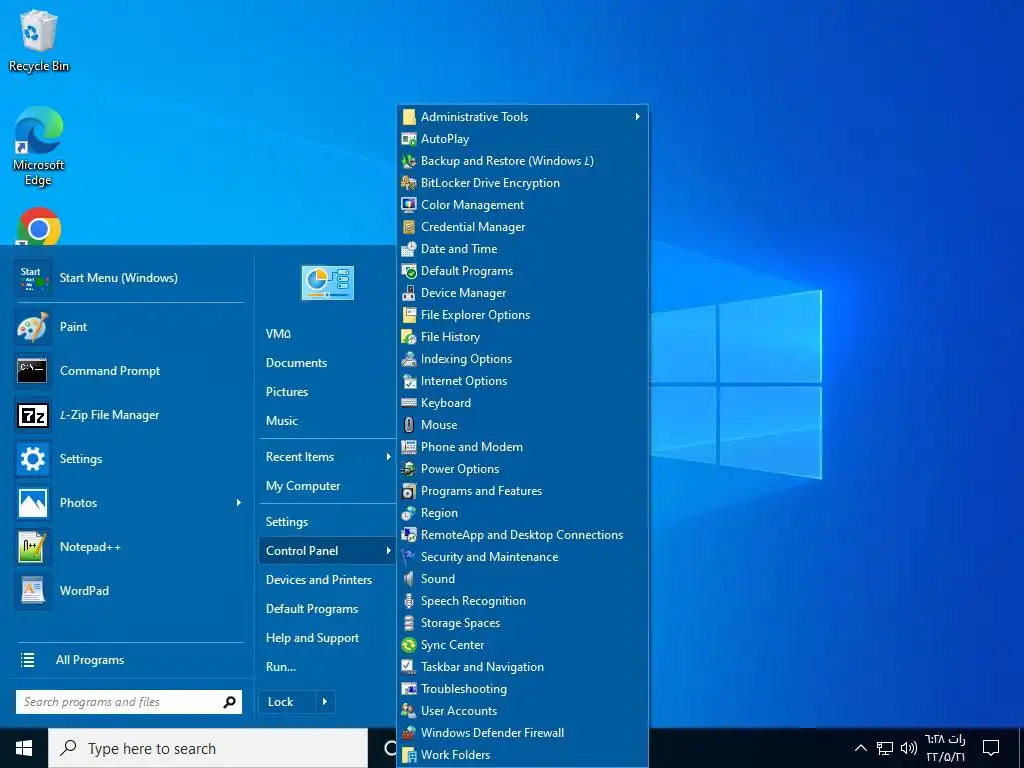Image resolution: width=1024 pixels, height=768 pixels.
Task: Open the notification center icon
Action: click(991, 748)
